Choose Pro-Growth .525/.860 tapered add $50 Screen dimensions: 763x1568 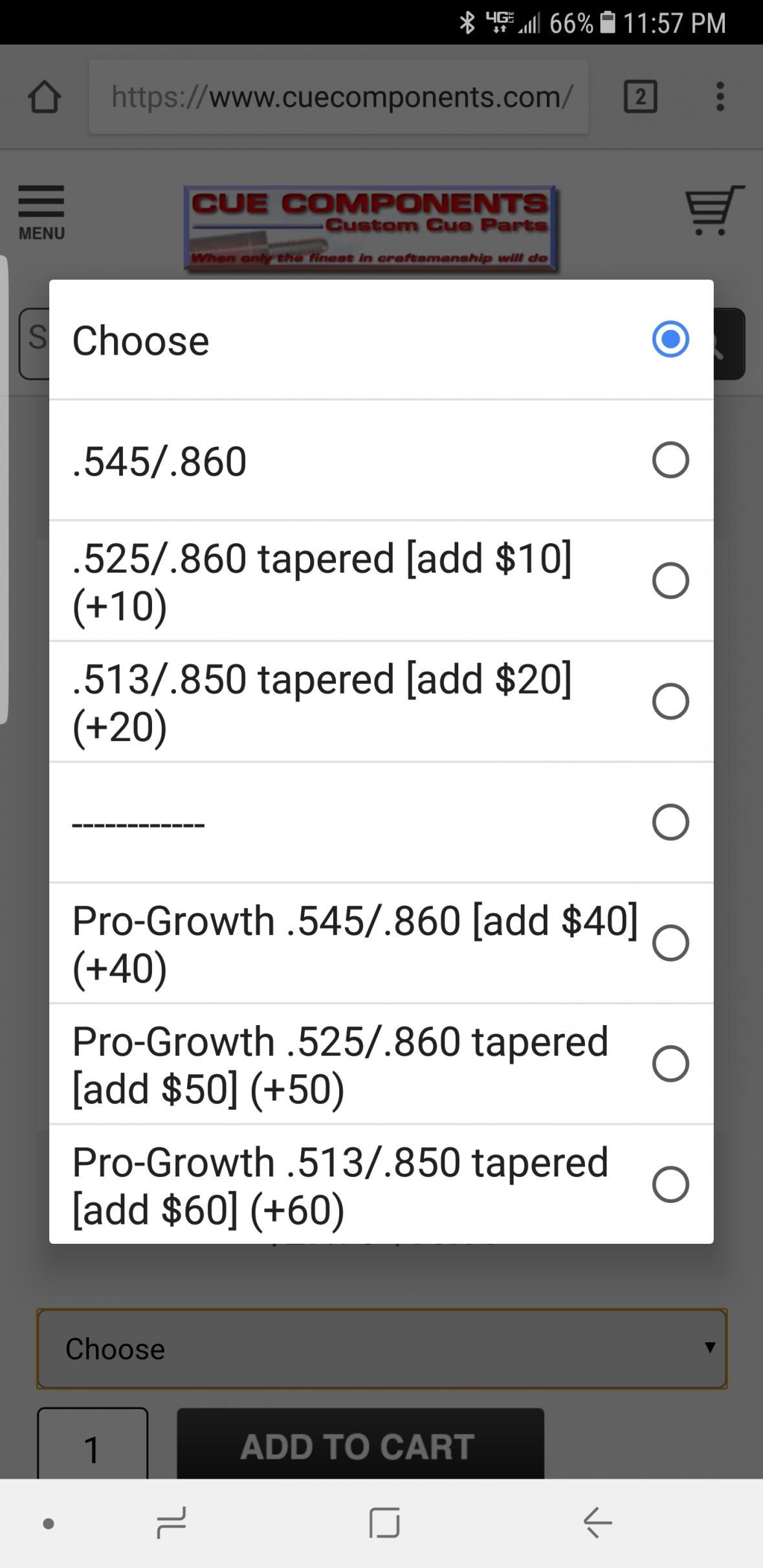click(670, 1064)
